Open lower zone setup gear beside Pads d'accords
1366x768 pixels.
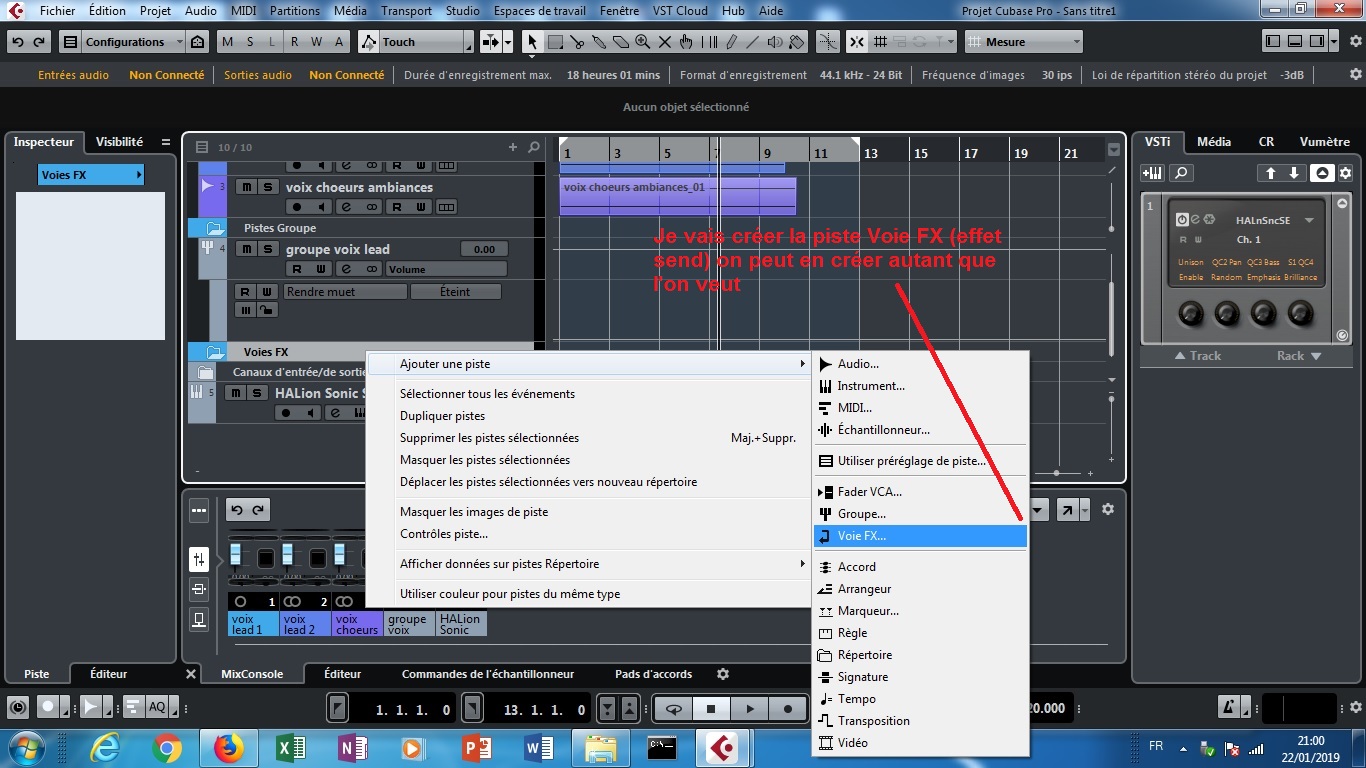[723, 674]
